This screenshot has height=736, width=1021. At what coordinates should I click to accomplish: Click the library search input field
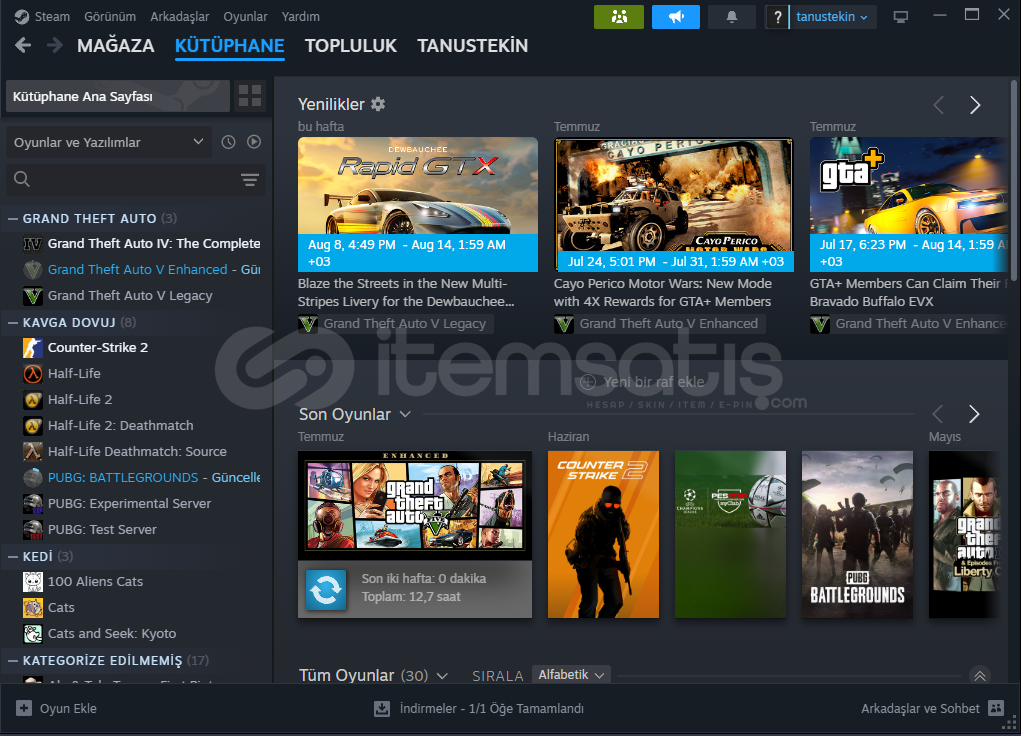(x=135, y=179)
